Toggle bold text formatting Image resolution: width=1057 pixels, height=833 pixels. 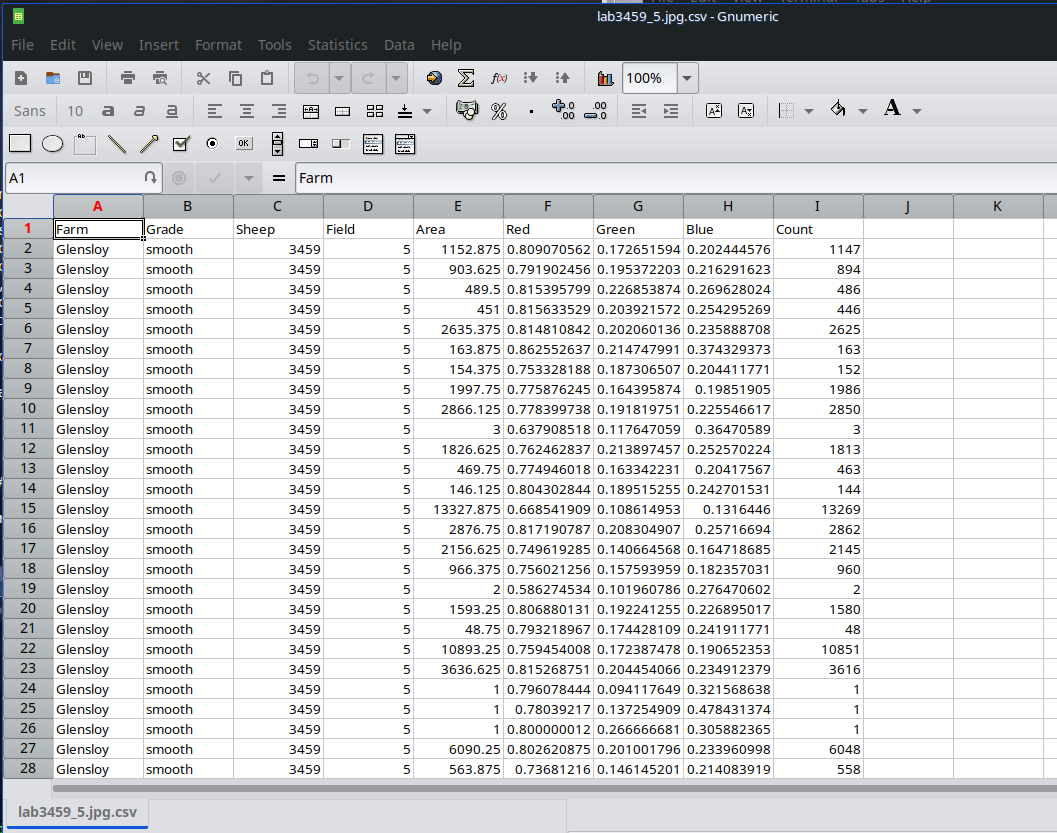(107, 111)
